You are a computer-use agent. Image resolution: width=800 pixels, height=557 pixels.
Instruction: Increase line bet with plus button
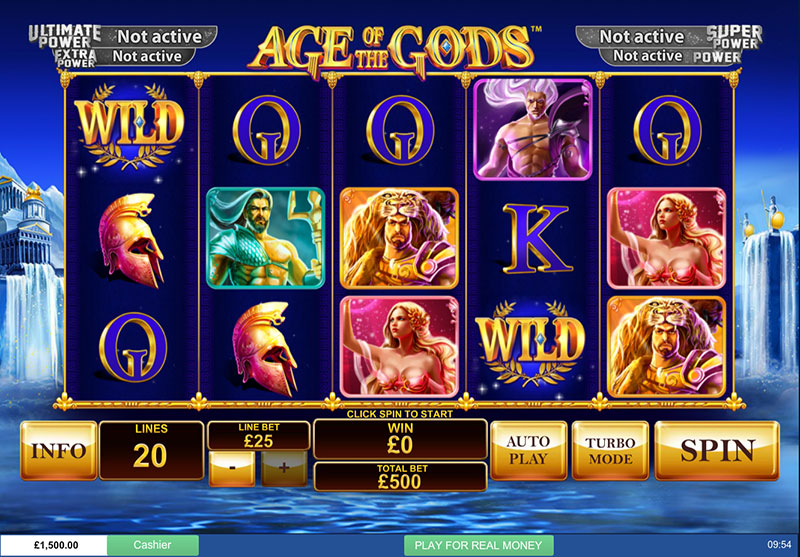click(x=284, y=468)
